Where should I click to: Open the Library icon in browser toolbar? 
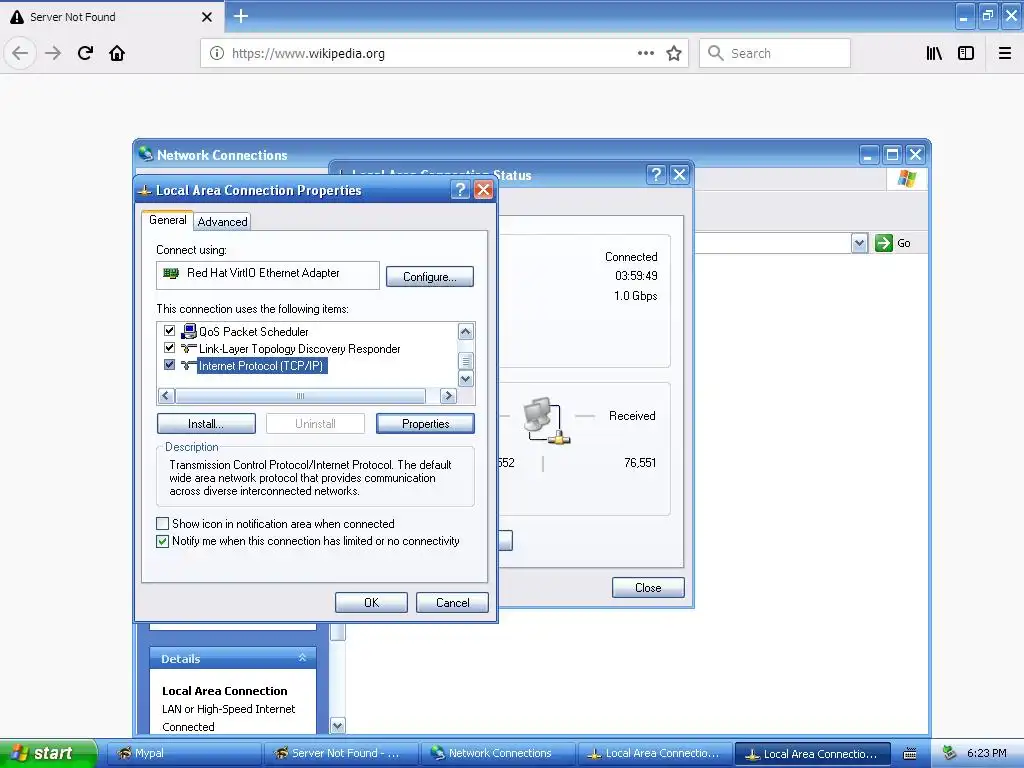coord(934,53)
